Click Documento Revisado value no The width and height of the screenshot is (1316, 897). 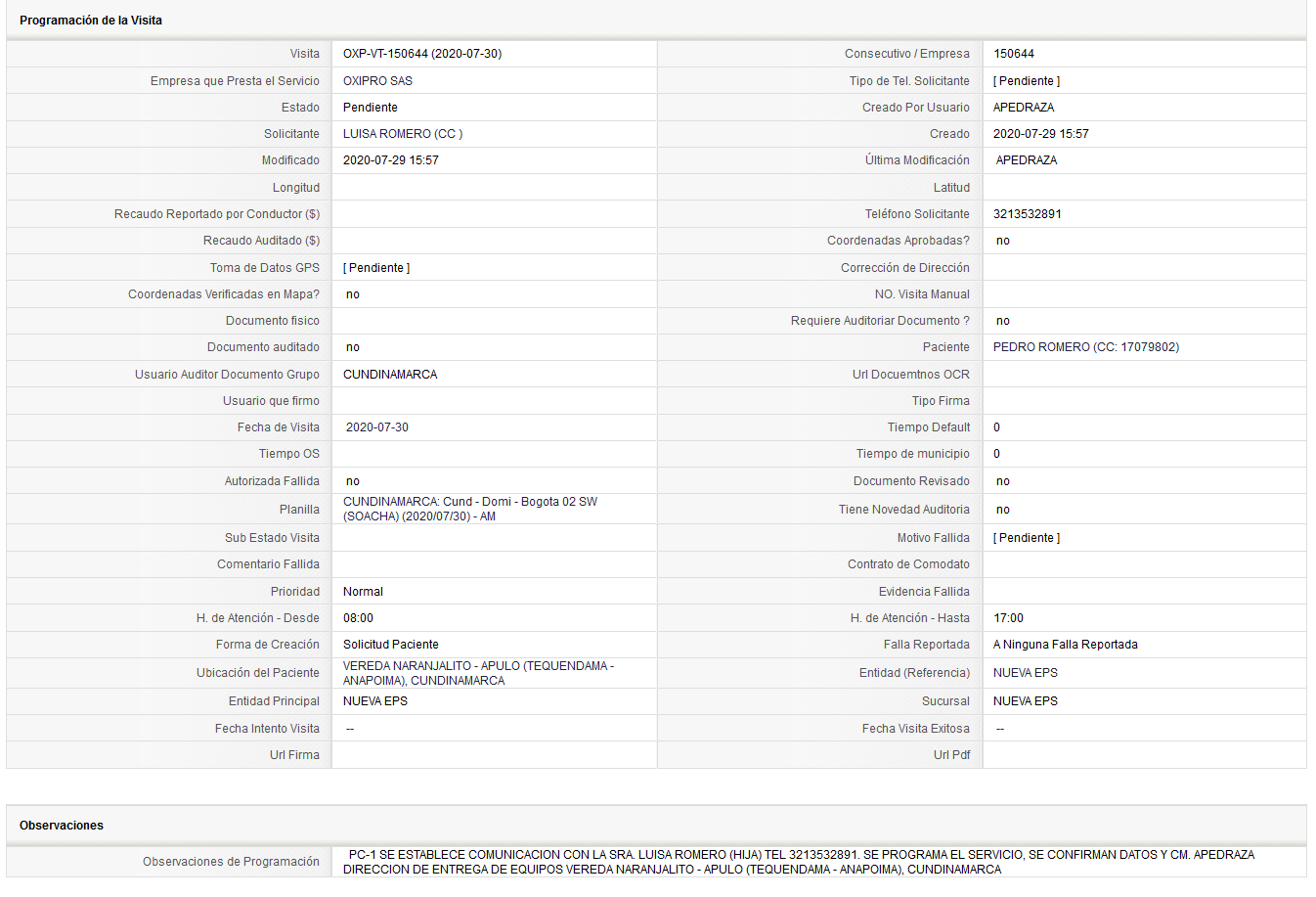point(1003,481)
